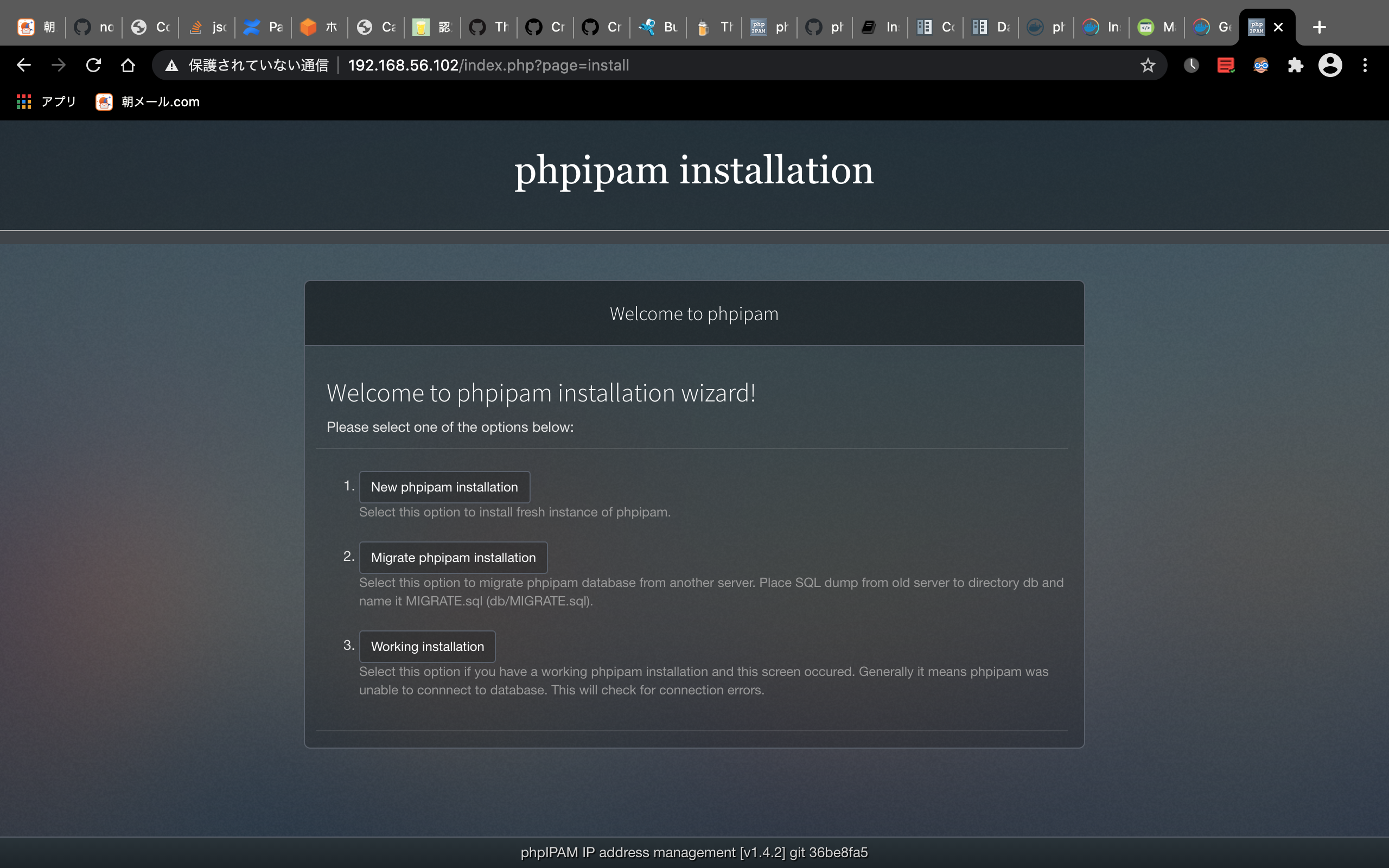Switch to the 'Da' docs tab

tap(991, 27)
